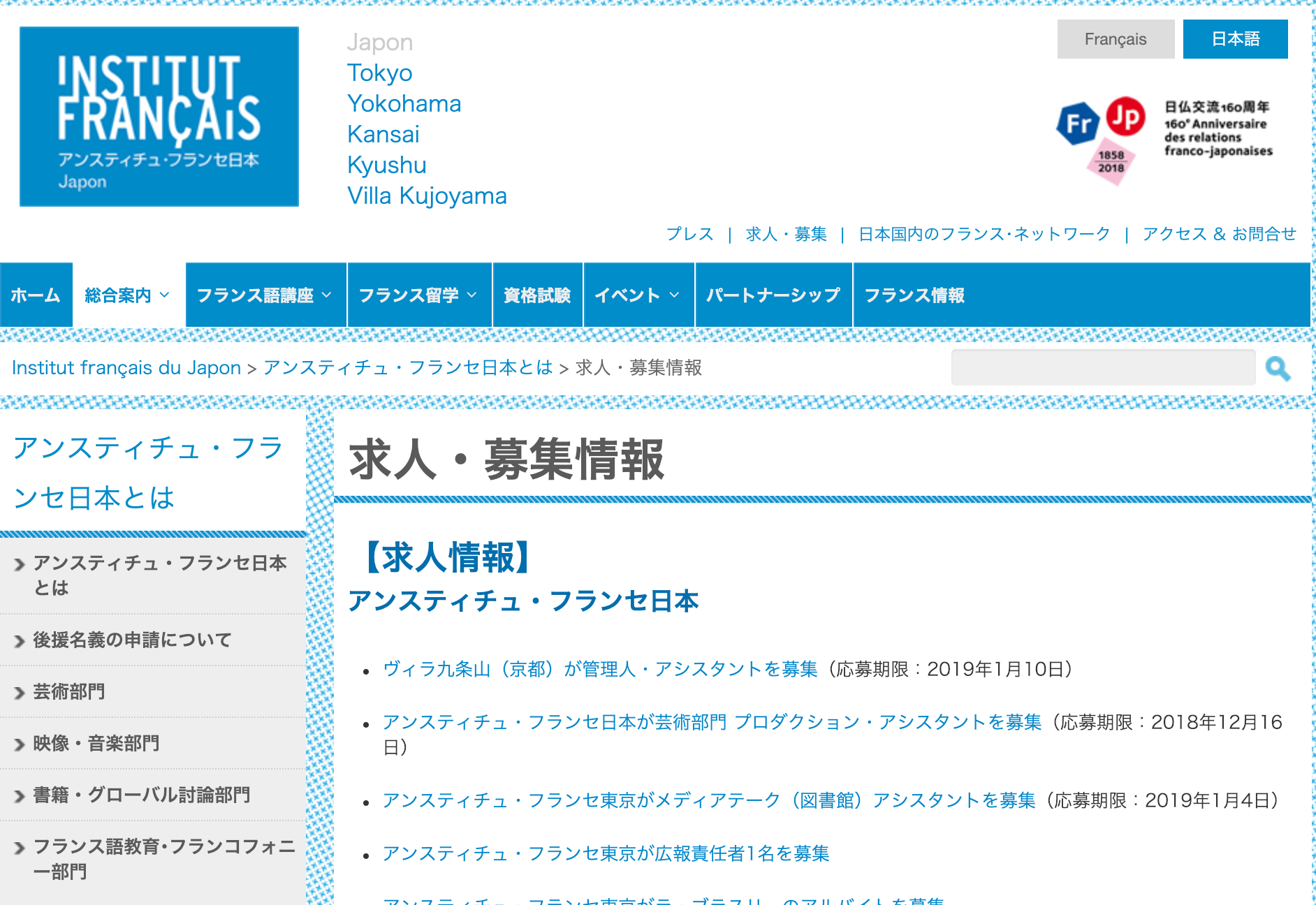Click Institut français du Japon breadcrumb

click(x=126, y=367)
